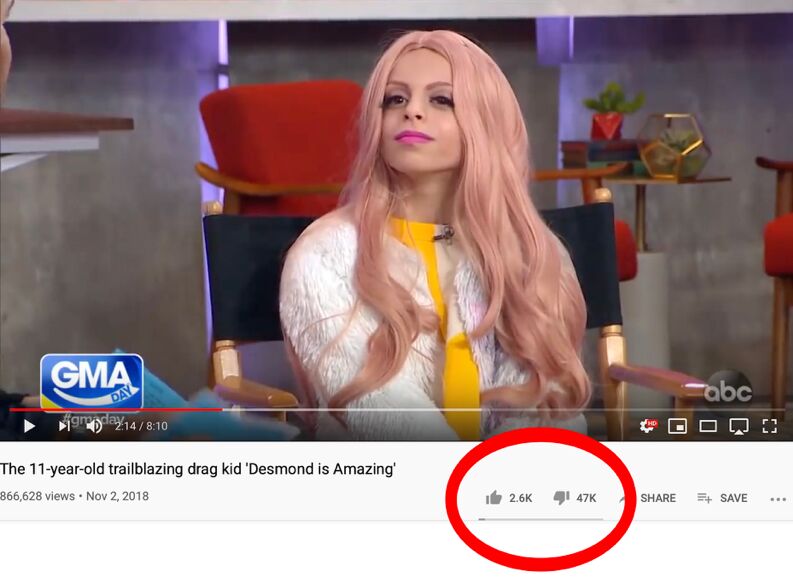Toggle theater mode view
Image resolution: width=793 pixels, height=577 pixels.
(x=708, y=426)
